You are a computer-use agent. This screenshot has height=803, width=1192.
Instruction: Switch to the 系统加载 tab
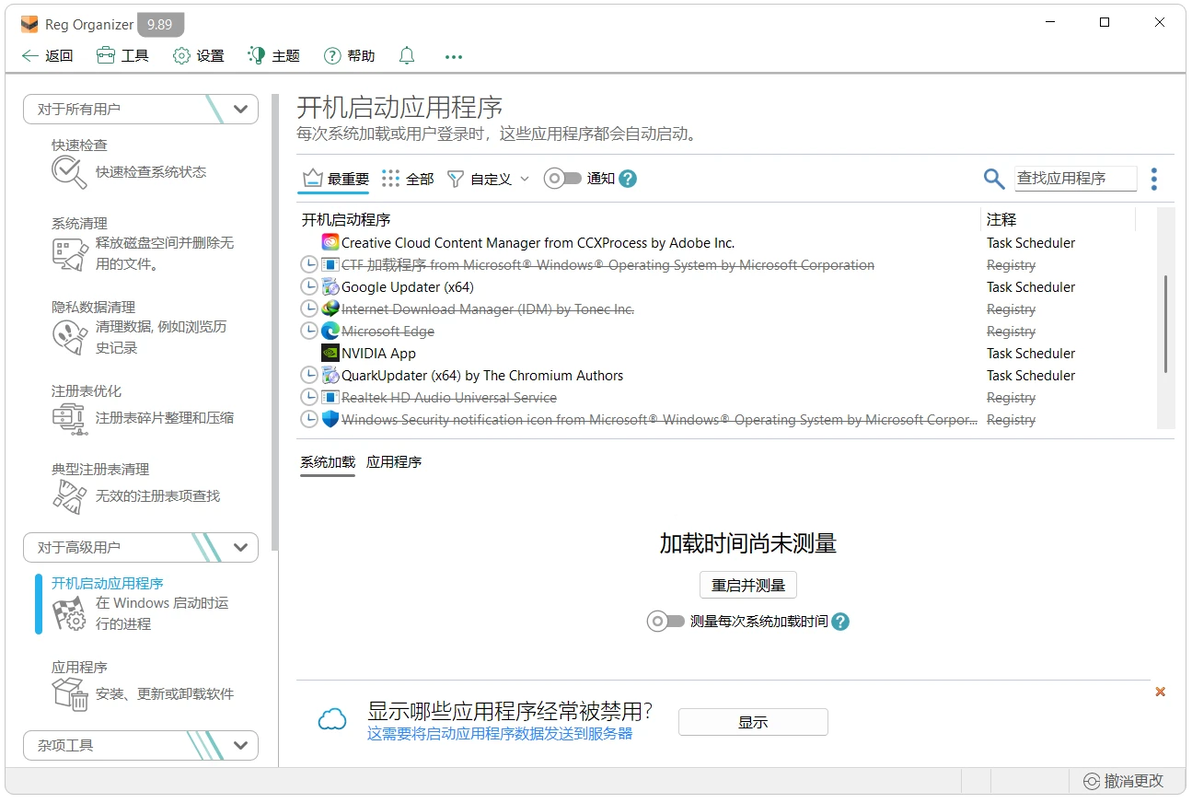click(328, 462)
